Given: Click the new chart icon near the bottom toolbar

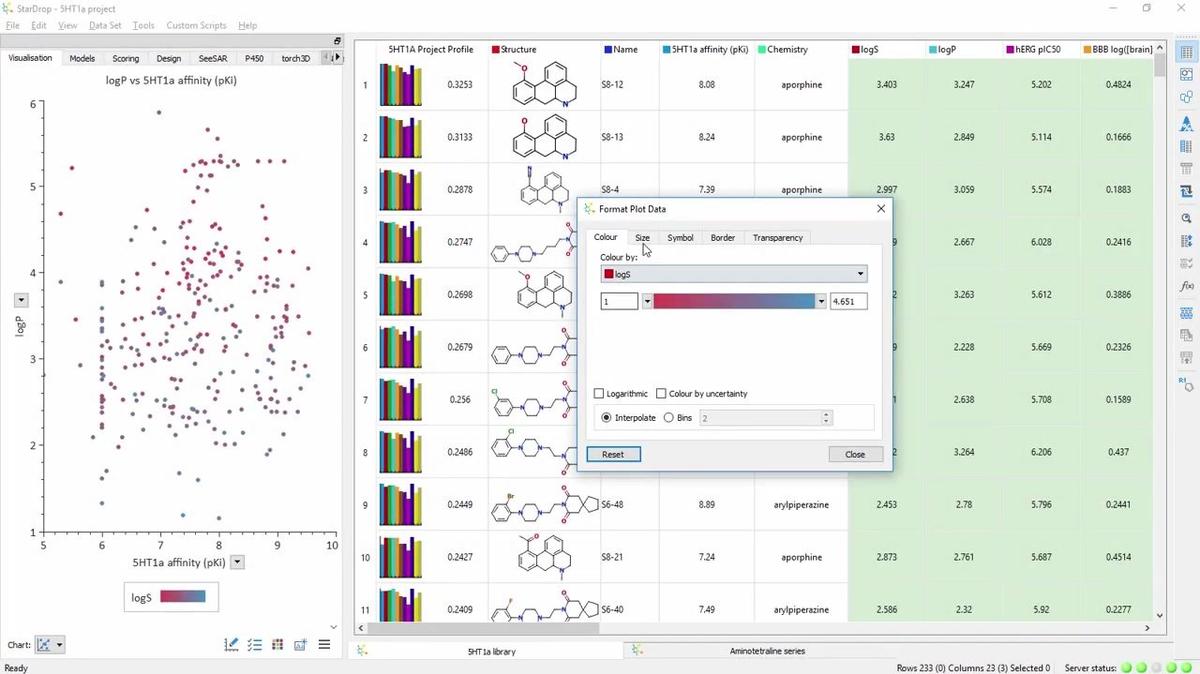Looking at the screenshot, I should pos(300,645).
